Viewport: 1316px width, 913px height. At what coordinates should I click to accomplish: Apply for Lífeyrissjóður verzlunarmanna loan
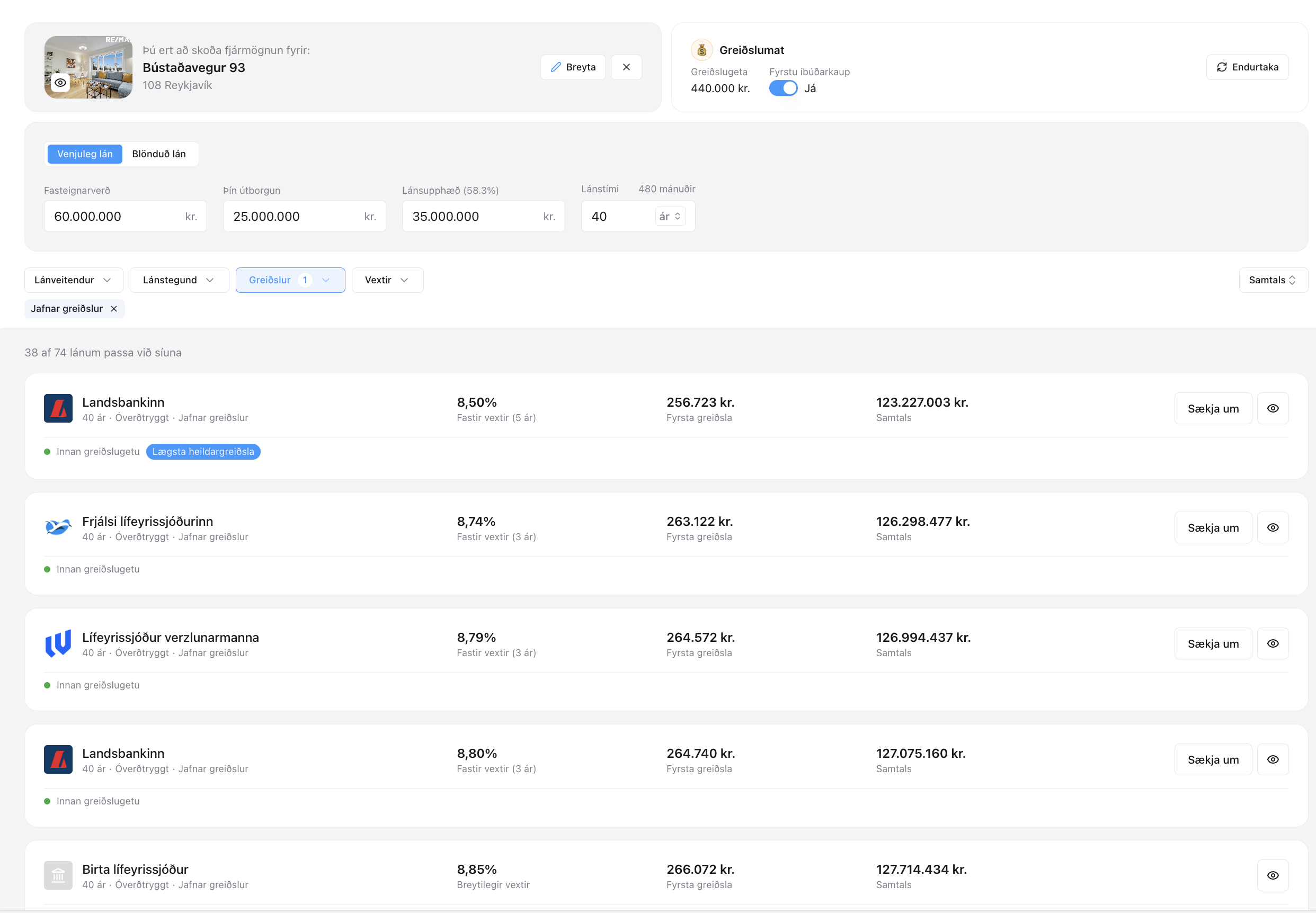click(1213, 643)
